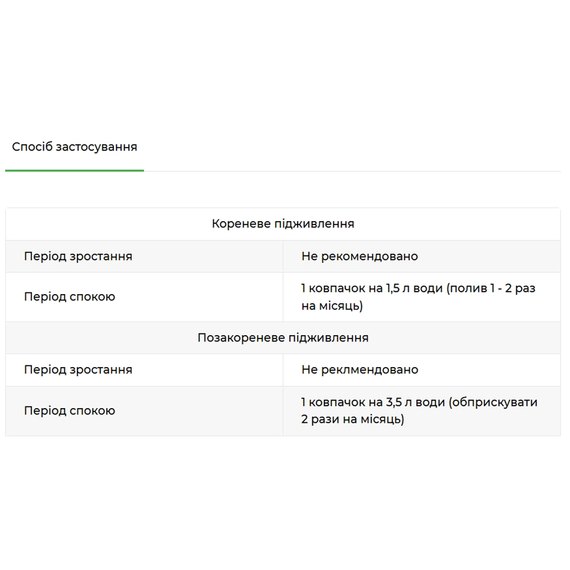This screenshot has height=570, width=570.
Task: Select the Позакореневе підживлення section header
Action: (x=283, y=338)
